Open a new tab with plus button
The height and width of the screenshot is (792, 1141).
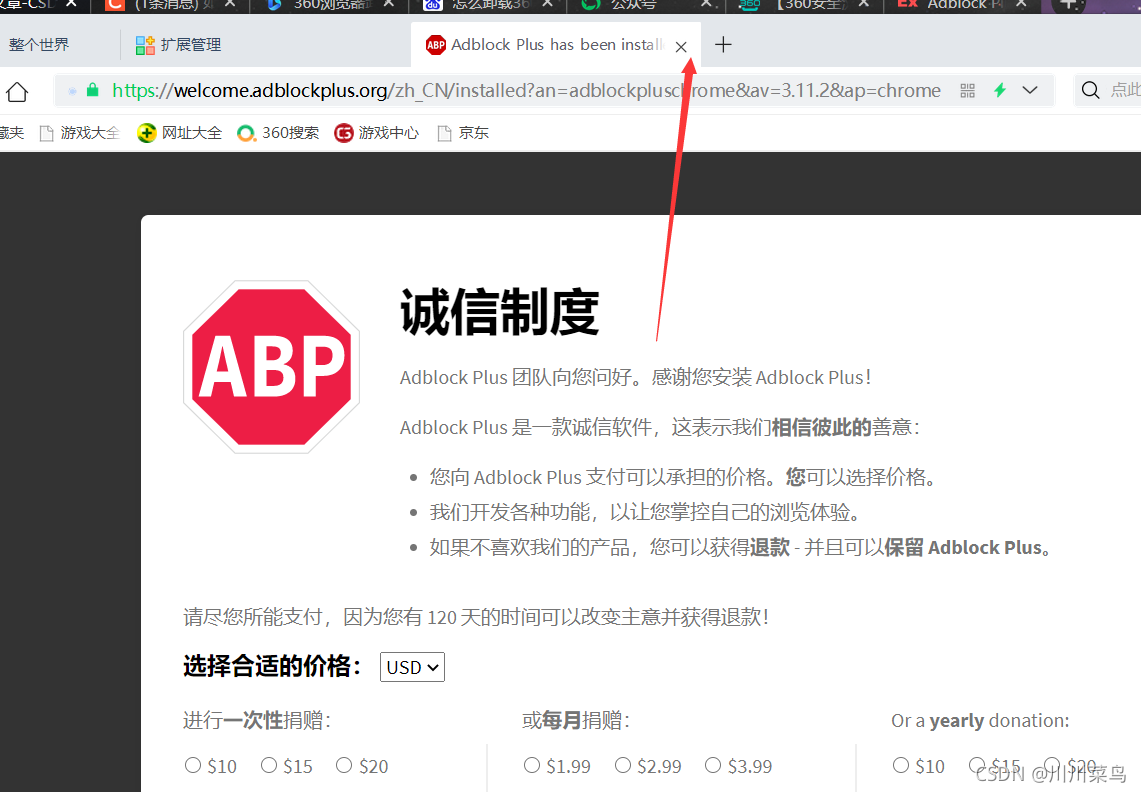click(x=723, y=45)
